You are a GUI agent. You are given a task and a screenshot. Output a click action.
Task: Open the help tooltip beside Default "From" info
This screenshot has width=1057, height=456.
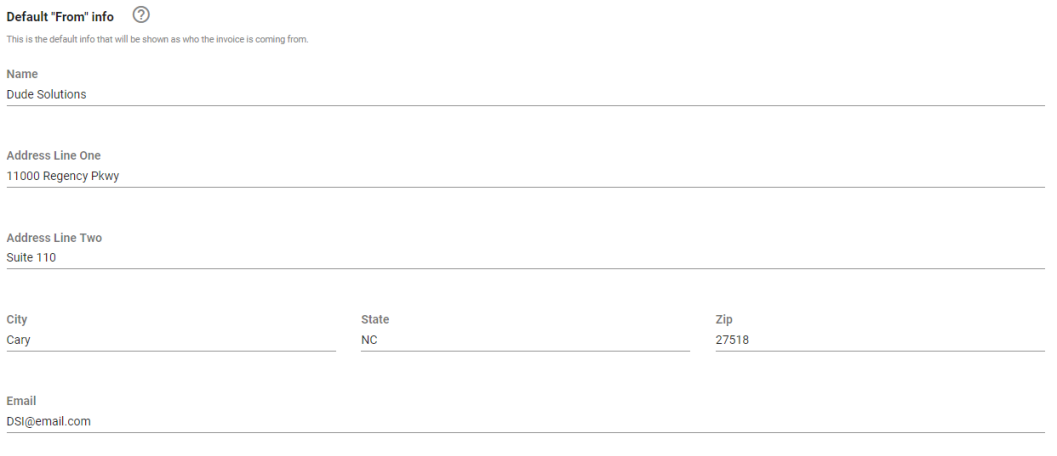tap(141, 14)
